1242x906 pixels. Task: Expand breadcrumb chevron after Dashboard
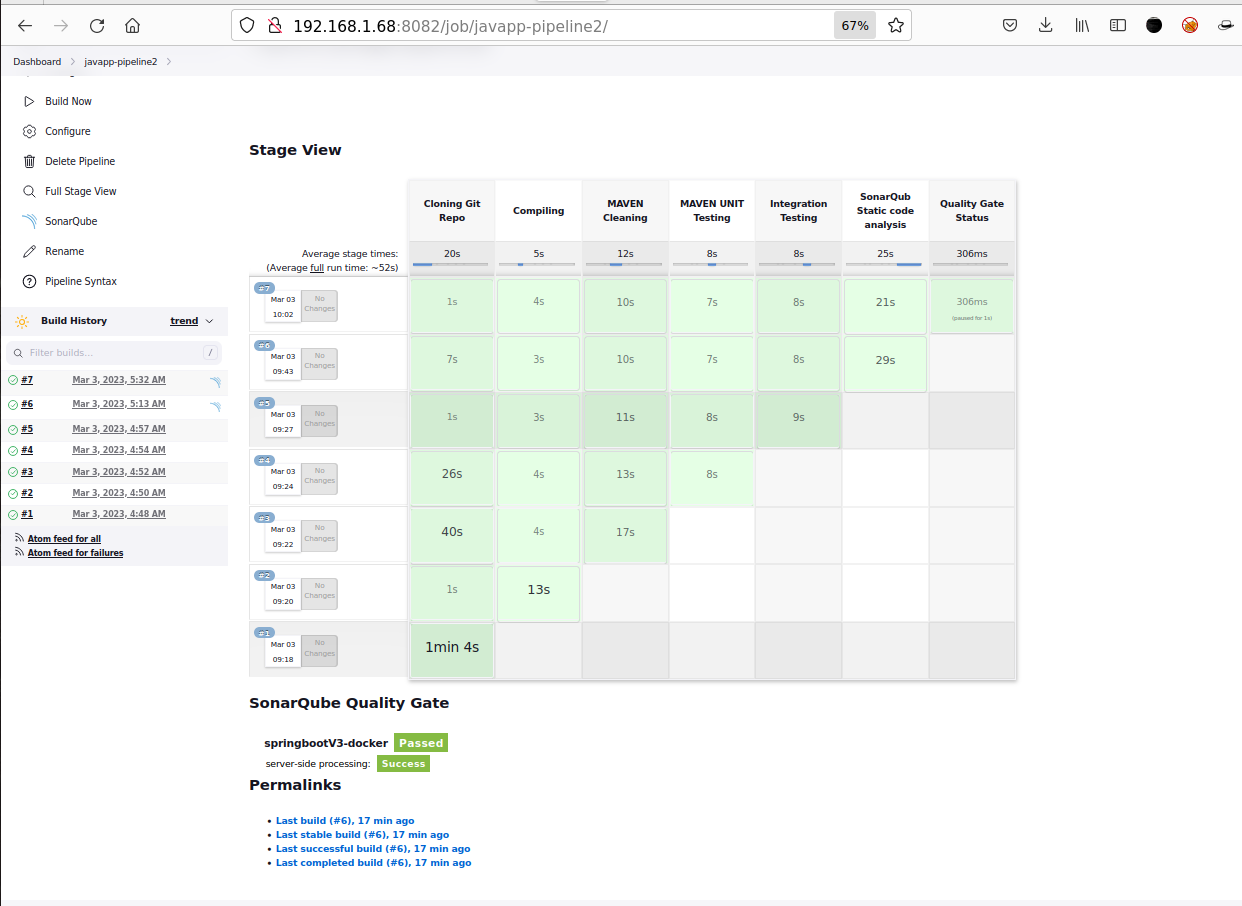pos(72,62)
